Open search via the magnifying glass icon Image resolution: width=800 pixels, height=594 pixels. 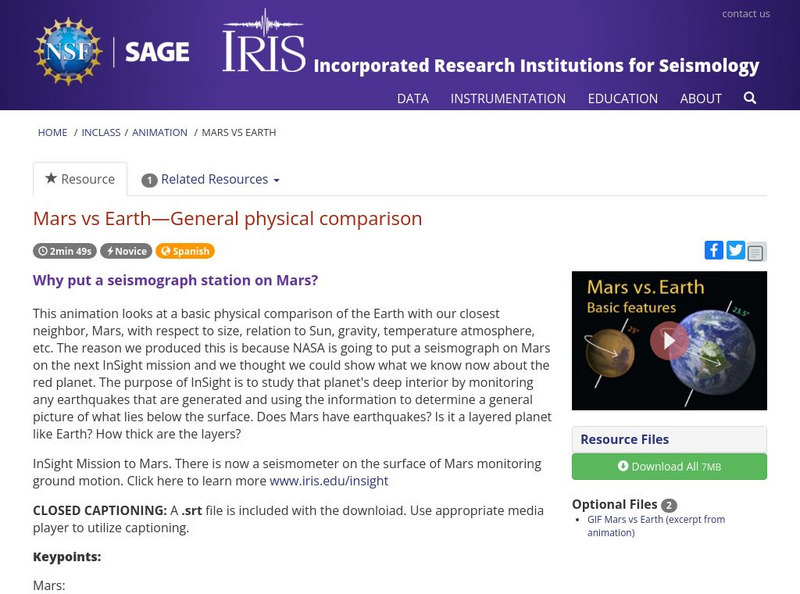pos(747,99)
